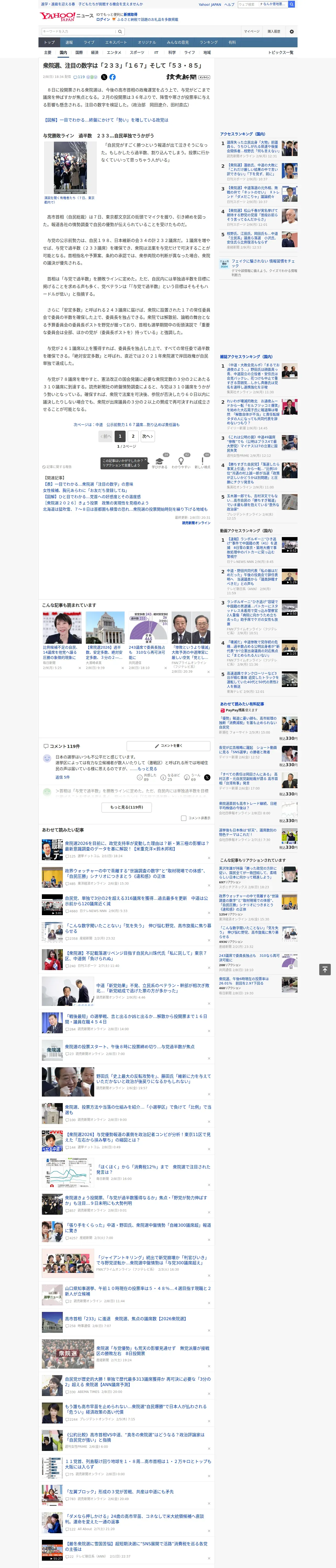Select the 国際 category tab
Image resolution: width=336 pixels, height=1568 pixels.
coord(79,52)
